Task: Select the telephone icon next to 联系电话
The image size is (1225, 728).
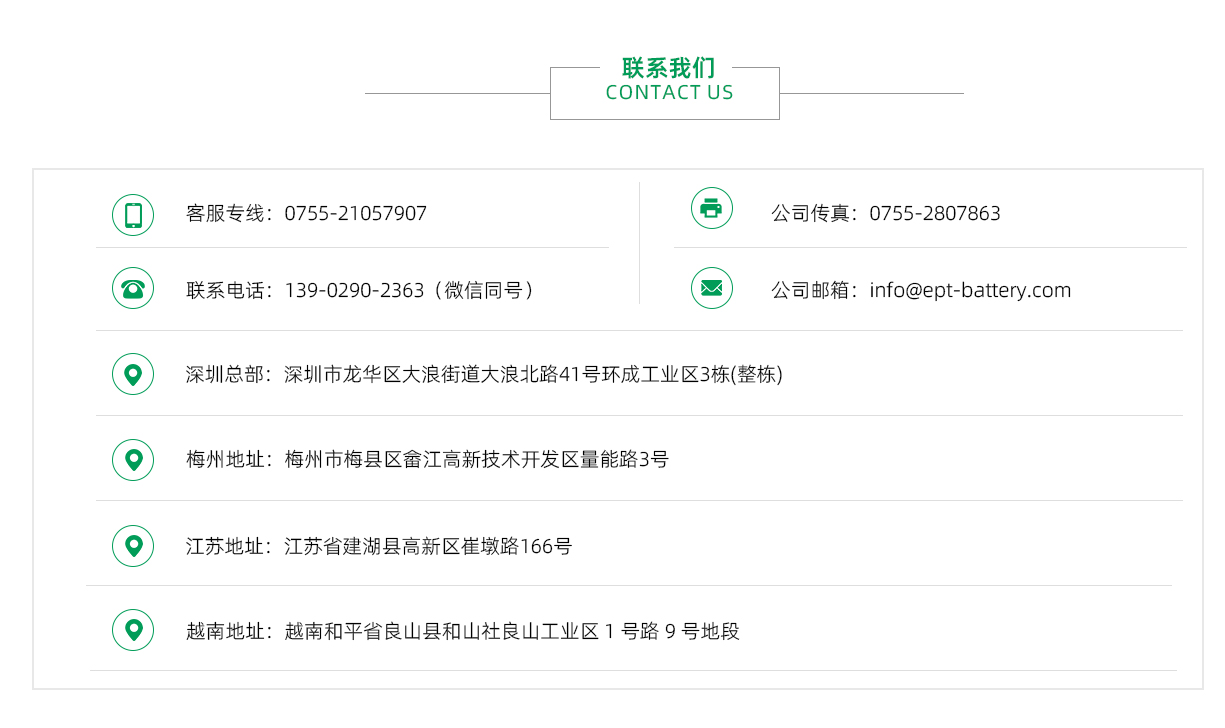Action: [132, 289]
